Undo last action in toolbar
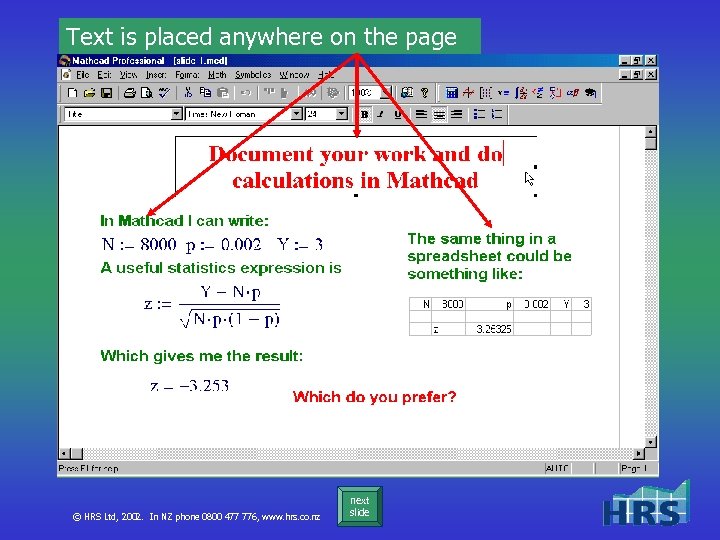Screen dimensions: 720x540 246,93
